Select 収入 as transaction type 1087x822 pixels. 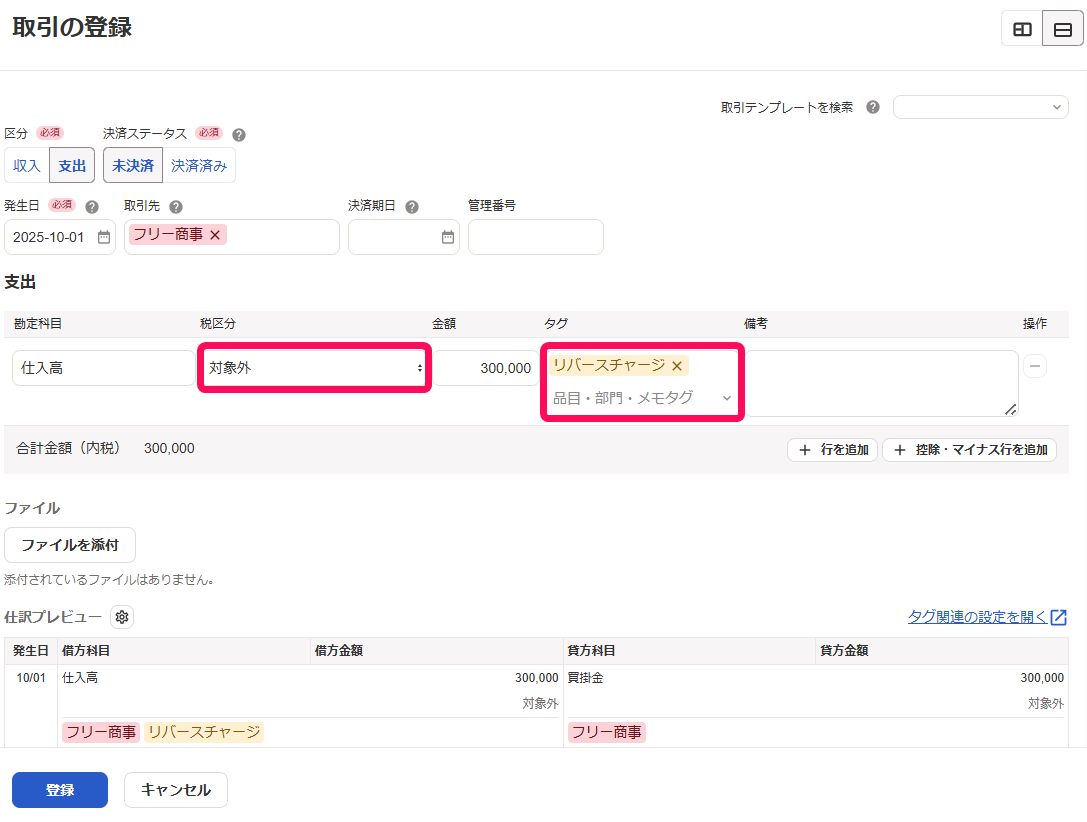coord(27,166)
